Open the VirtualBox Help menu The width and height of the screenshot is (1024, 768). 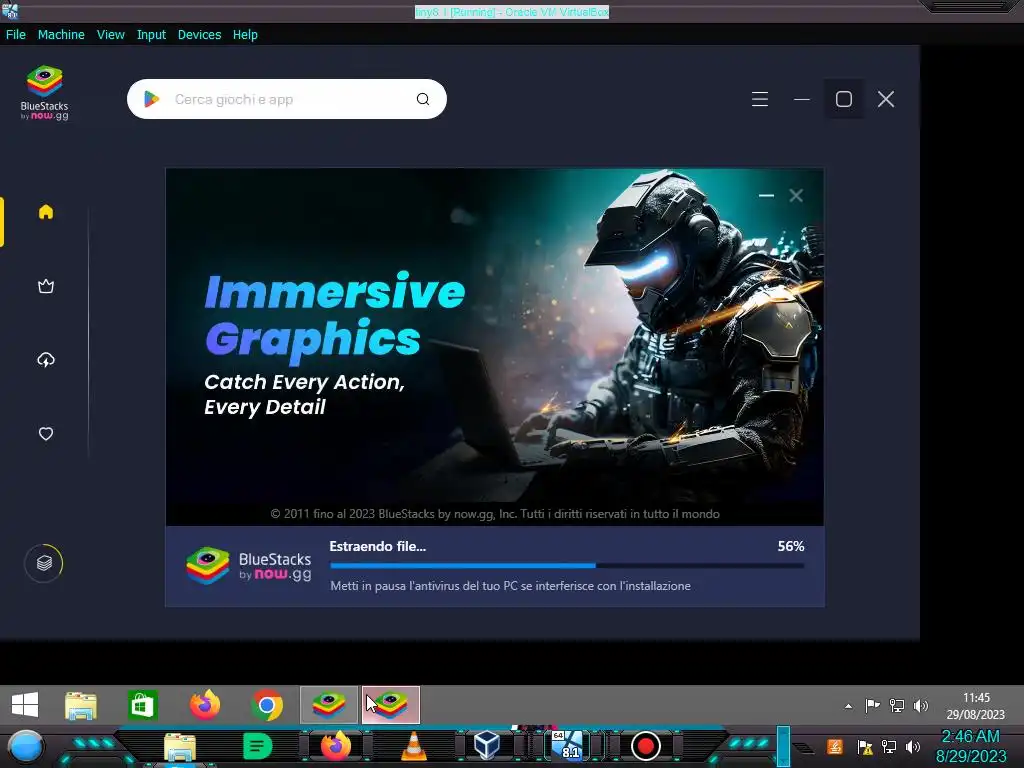(245, 35)
